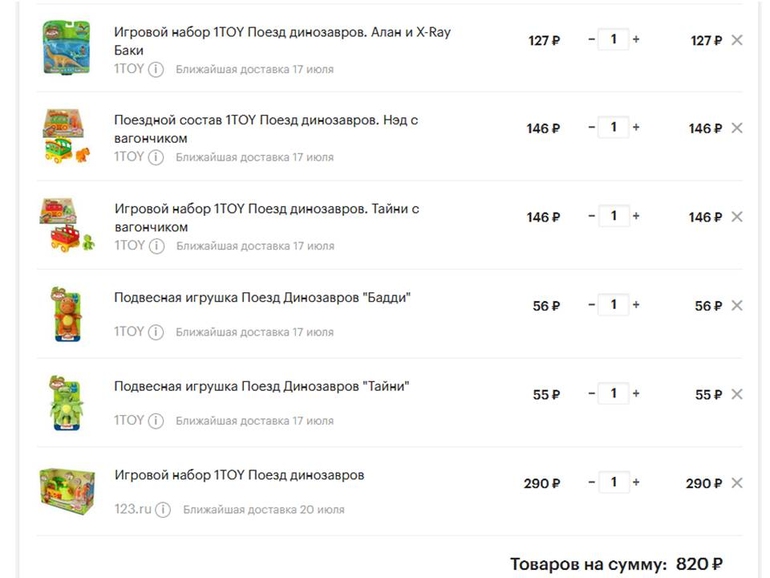Increase quantity of Алан и X-Ray Баки

pos(636,40)
